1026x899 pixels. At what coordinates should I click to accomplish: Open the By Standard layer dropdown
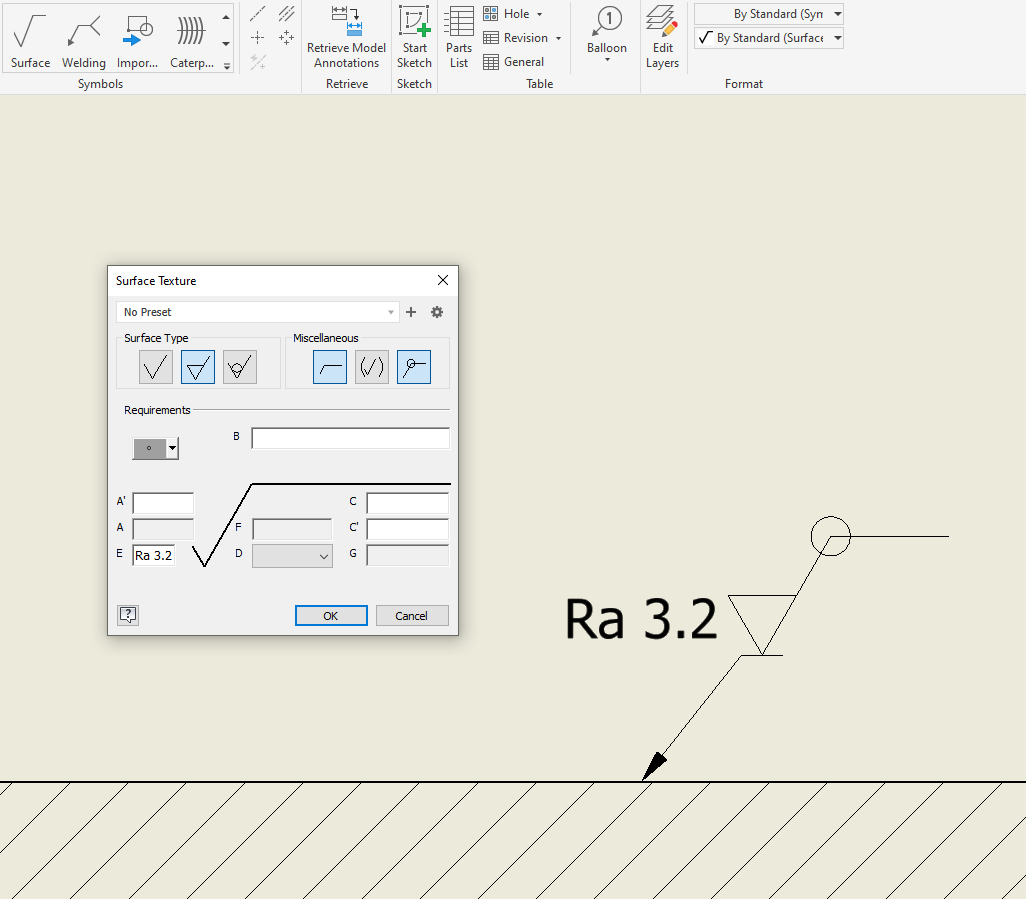768,13
